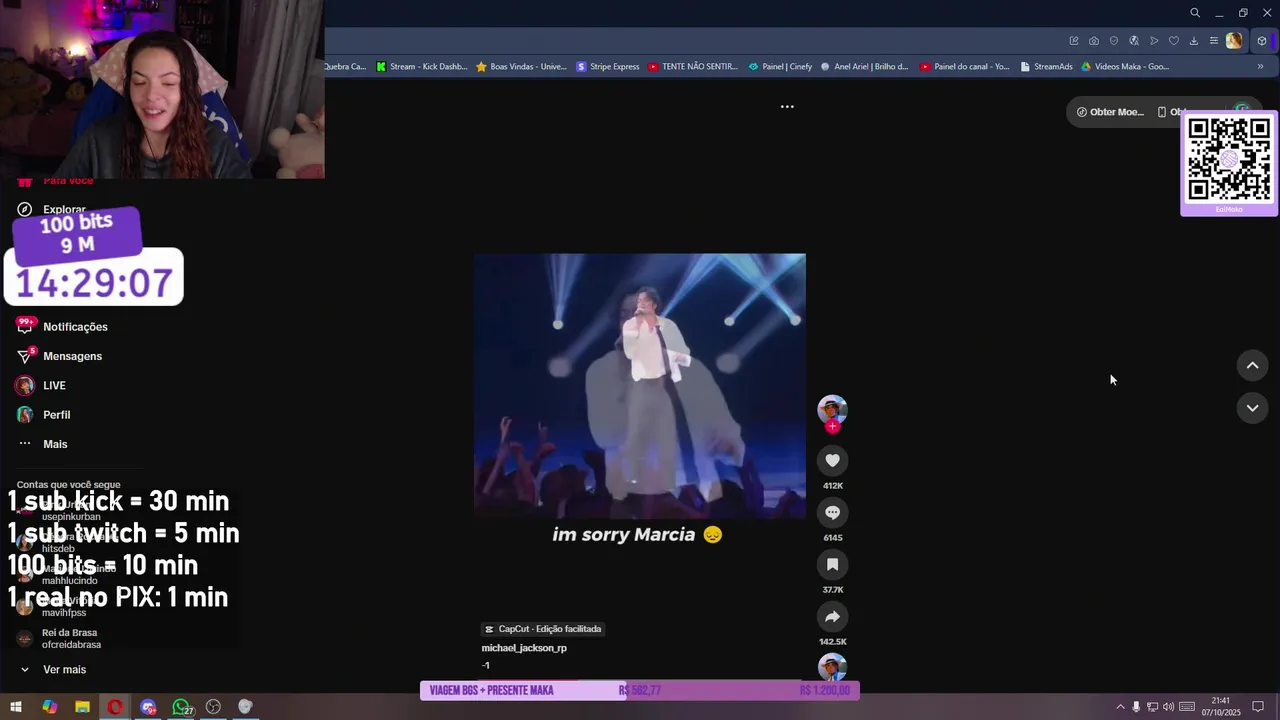Open the touch keyboard tray icon
The width and height of the screenshot is (1280, 720).
click(x=1187, y=707)
